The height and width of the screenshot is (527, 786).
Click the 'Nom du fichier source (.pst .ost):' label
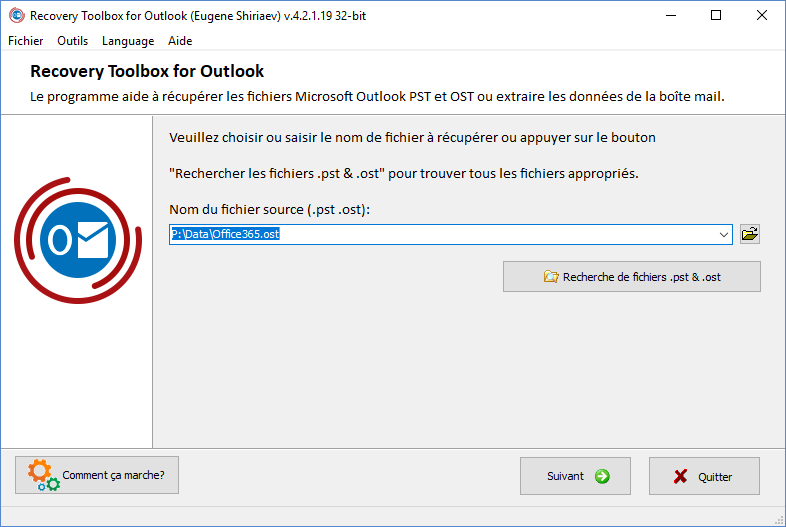click(269, 210)
